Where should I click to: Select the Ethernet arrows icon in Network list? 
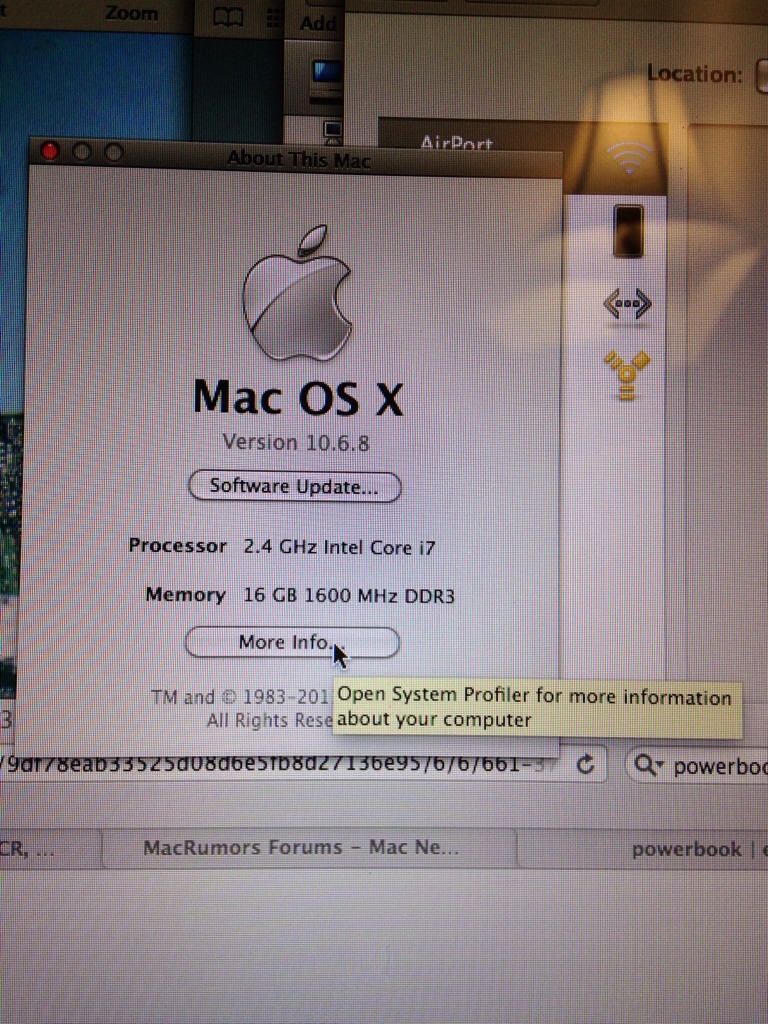[x=627, y=304]
